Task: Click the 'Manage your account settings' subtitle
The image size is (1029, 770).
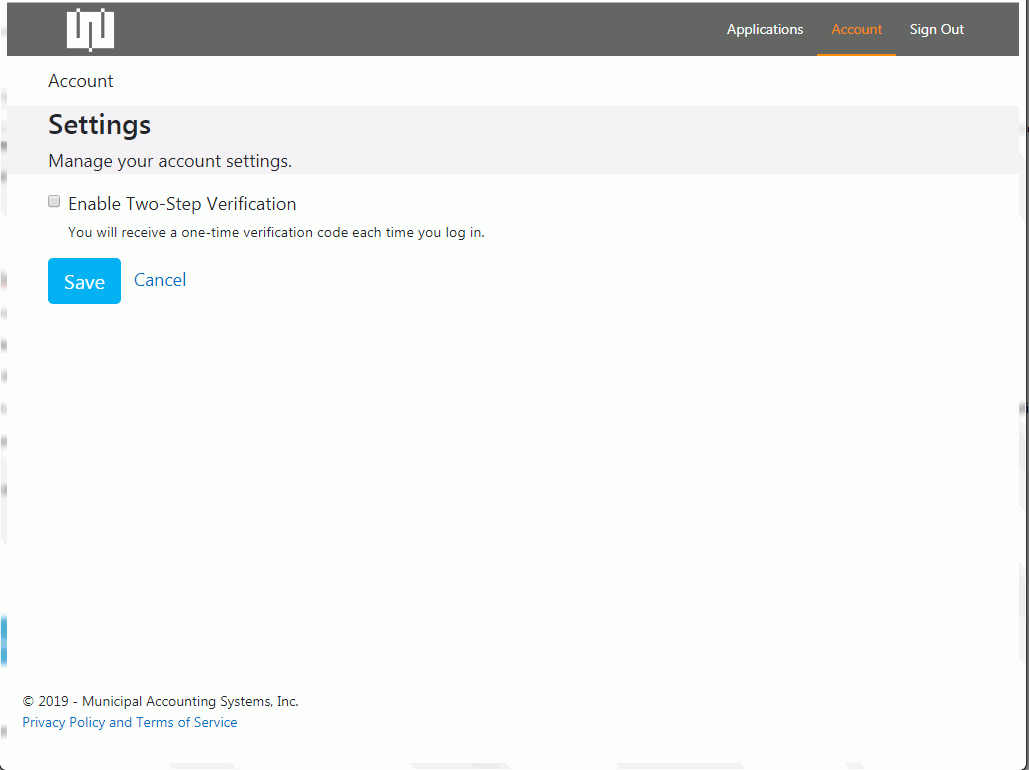Action: click(170, 161)
